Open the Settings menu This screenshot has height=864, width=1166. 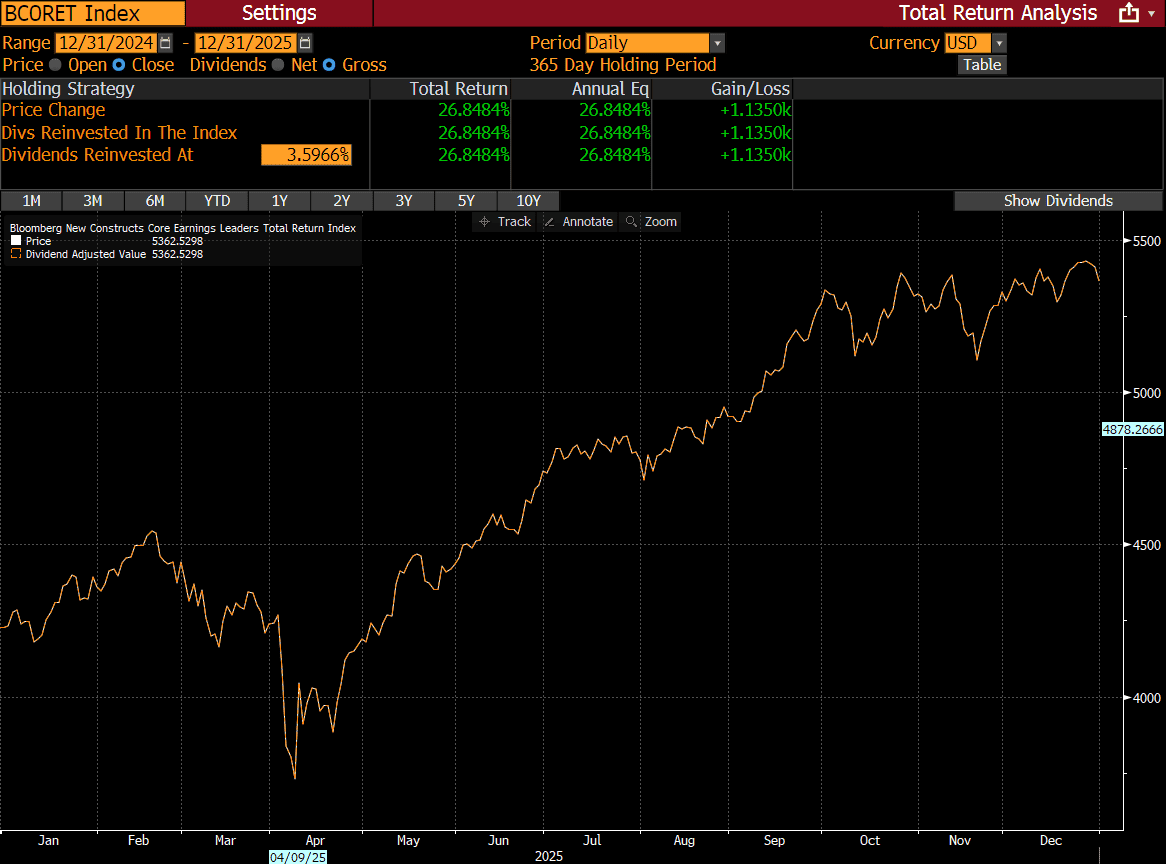tap(279, 13)
